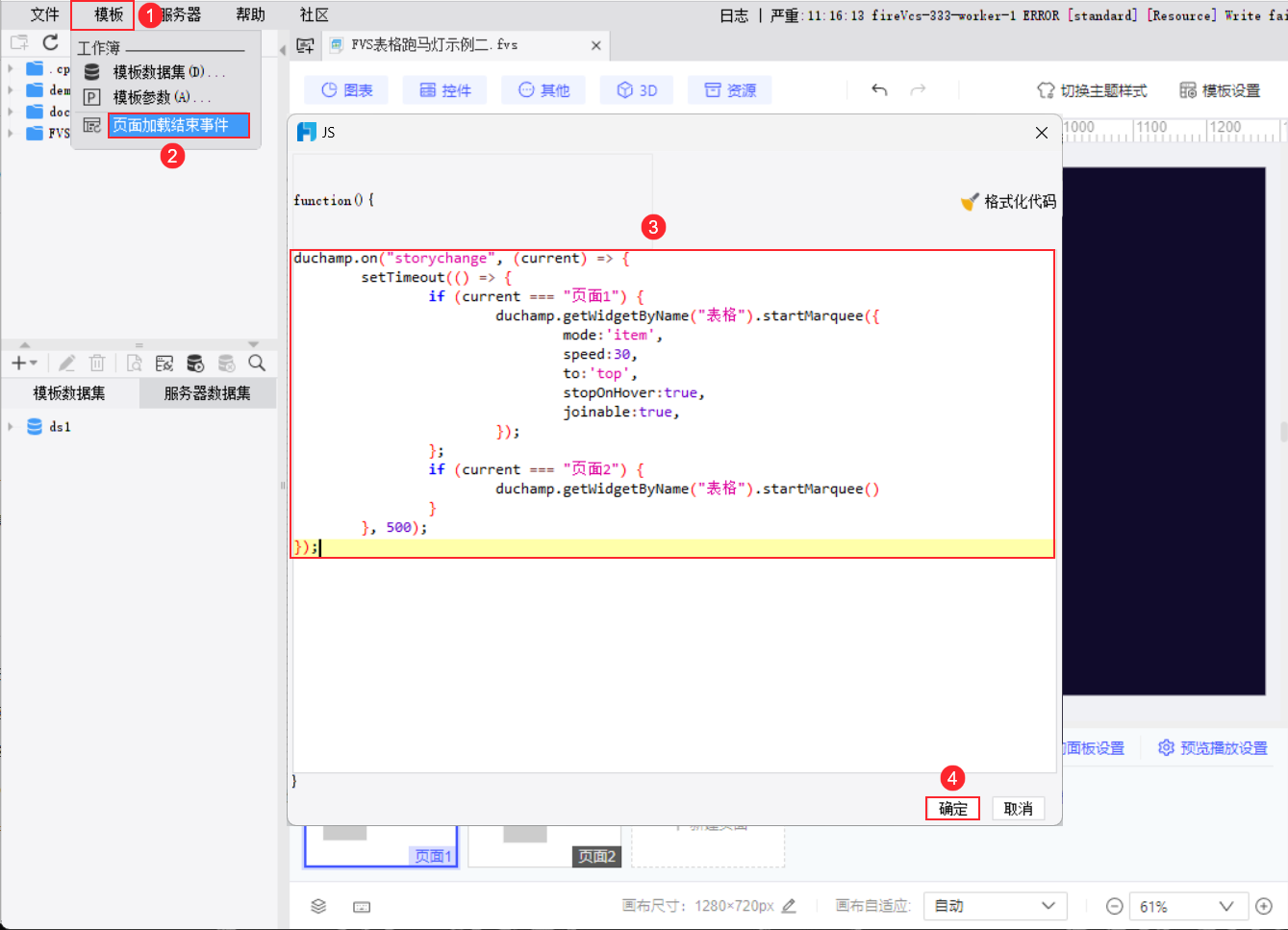The image size is (1288, 930).
Task: Click the edit dataset pencil icon
Action: [66, 363]
